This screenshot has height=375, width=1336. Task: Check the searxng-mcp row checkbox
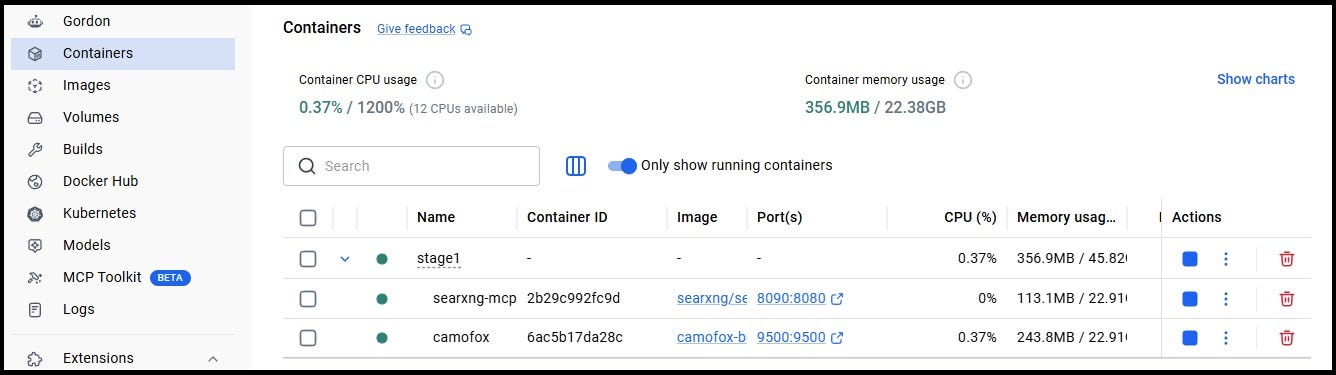(x=308, y=299)
